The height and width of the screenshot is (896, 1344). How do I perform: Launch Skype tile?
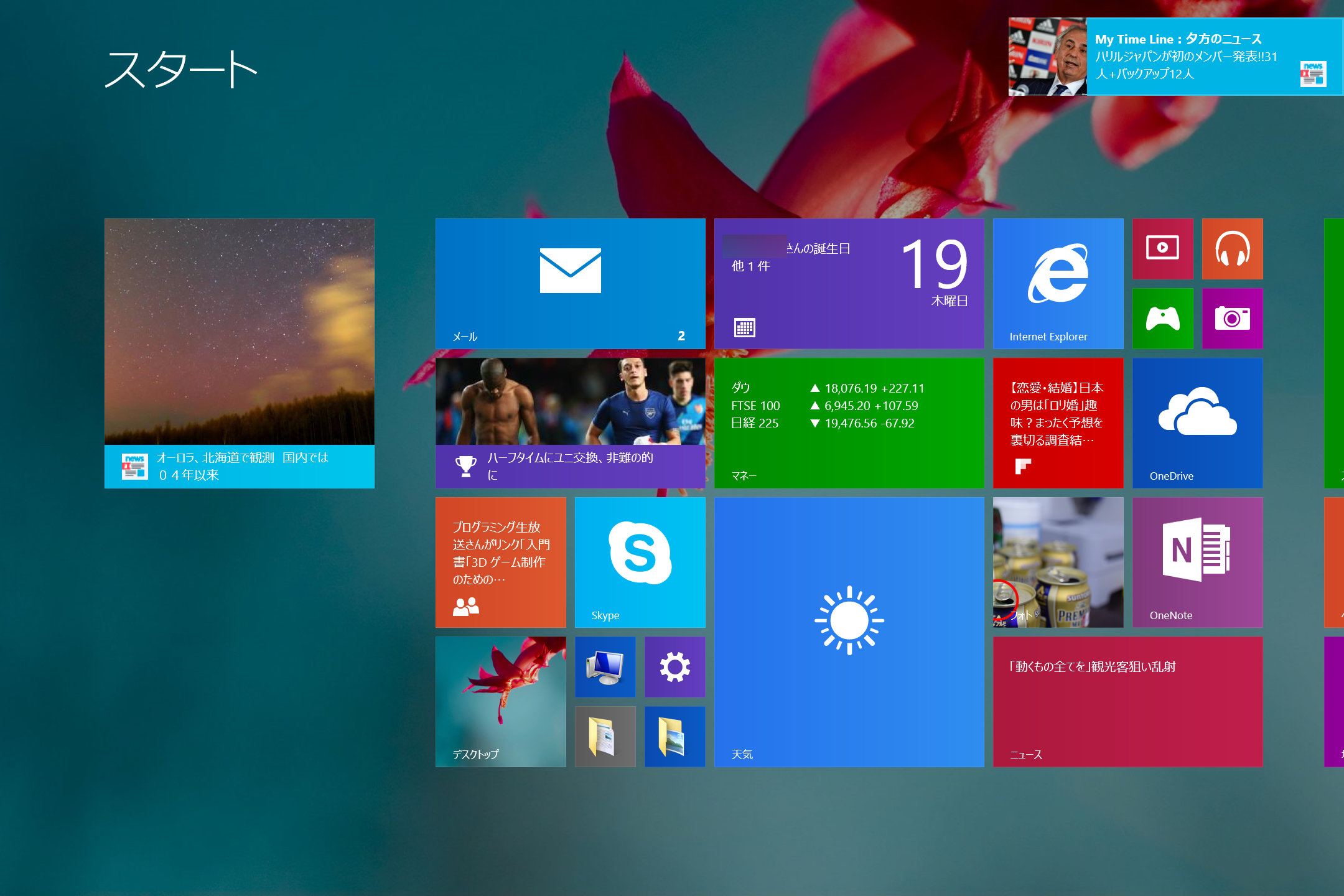(640, 562)
